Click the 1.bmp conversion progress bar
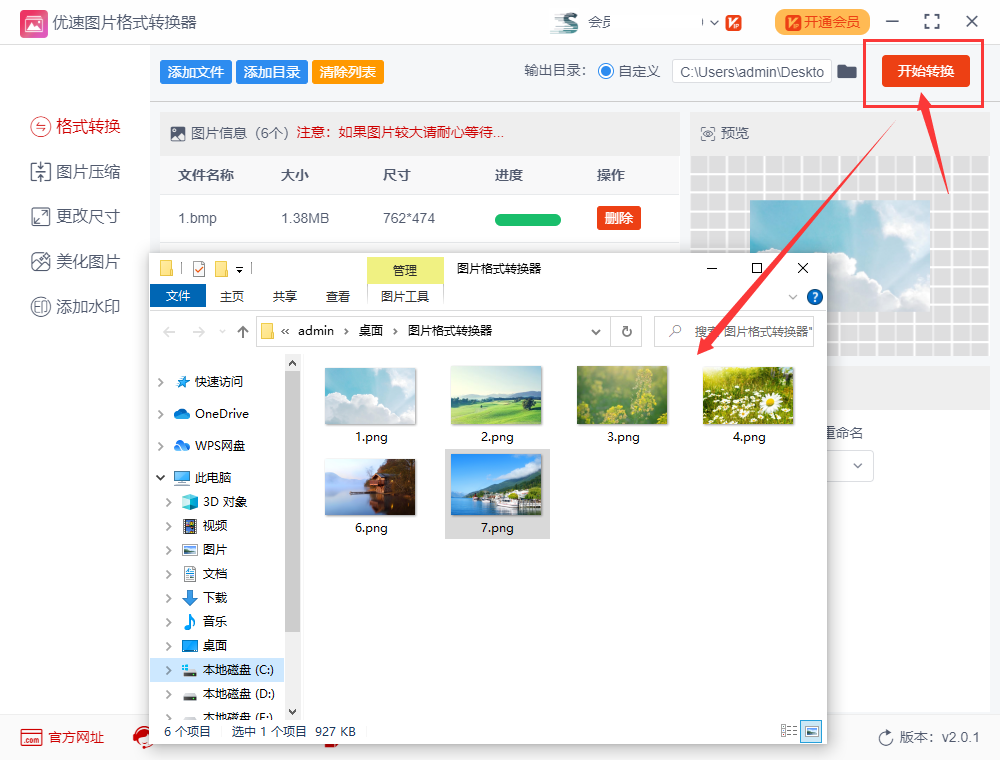The width and height of the screenshot is (1000, 760). click(x=527, y=219)
